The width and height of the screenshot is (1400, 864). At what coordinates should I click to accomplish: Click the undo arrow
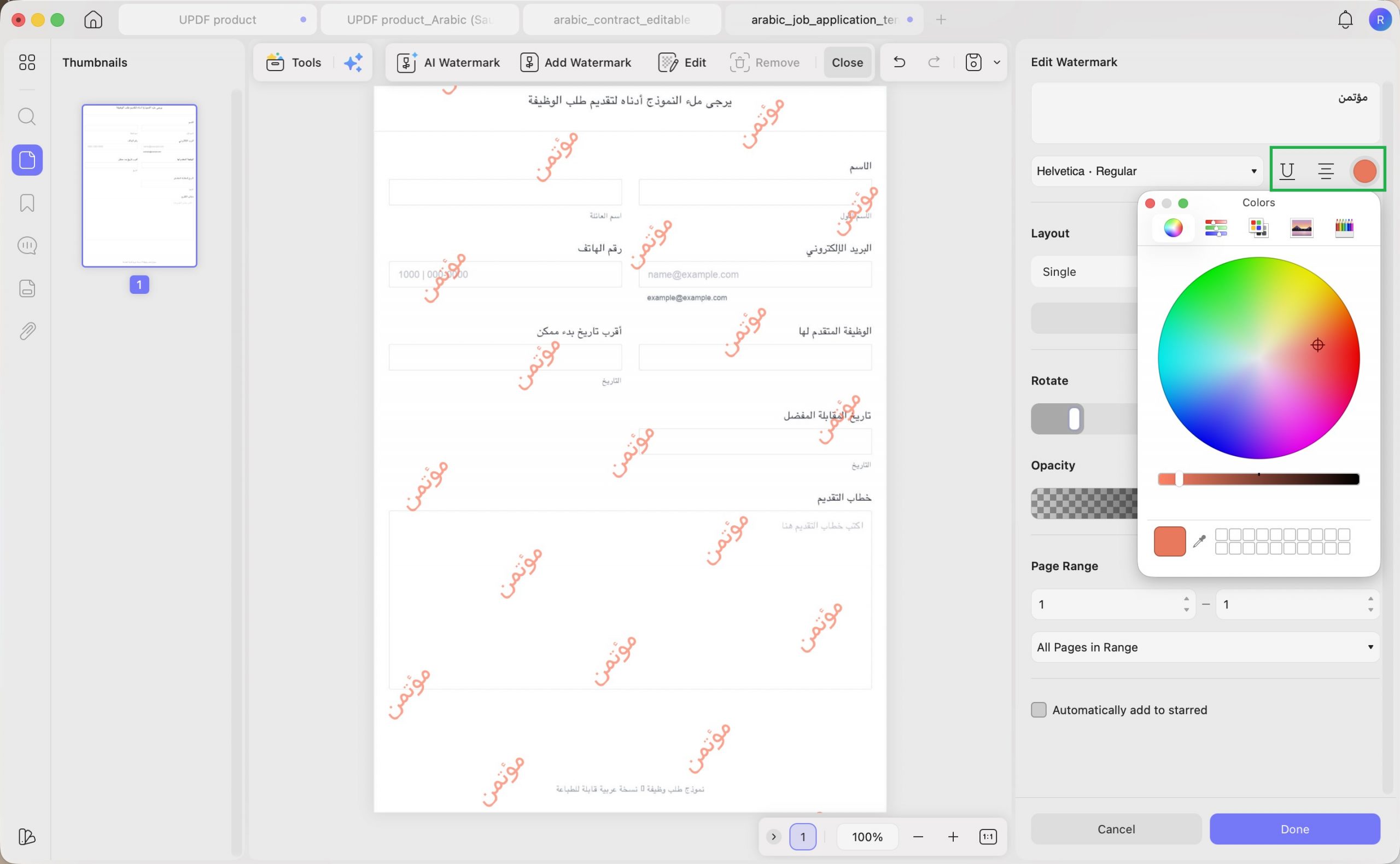tap(899, 62)
